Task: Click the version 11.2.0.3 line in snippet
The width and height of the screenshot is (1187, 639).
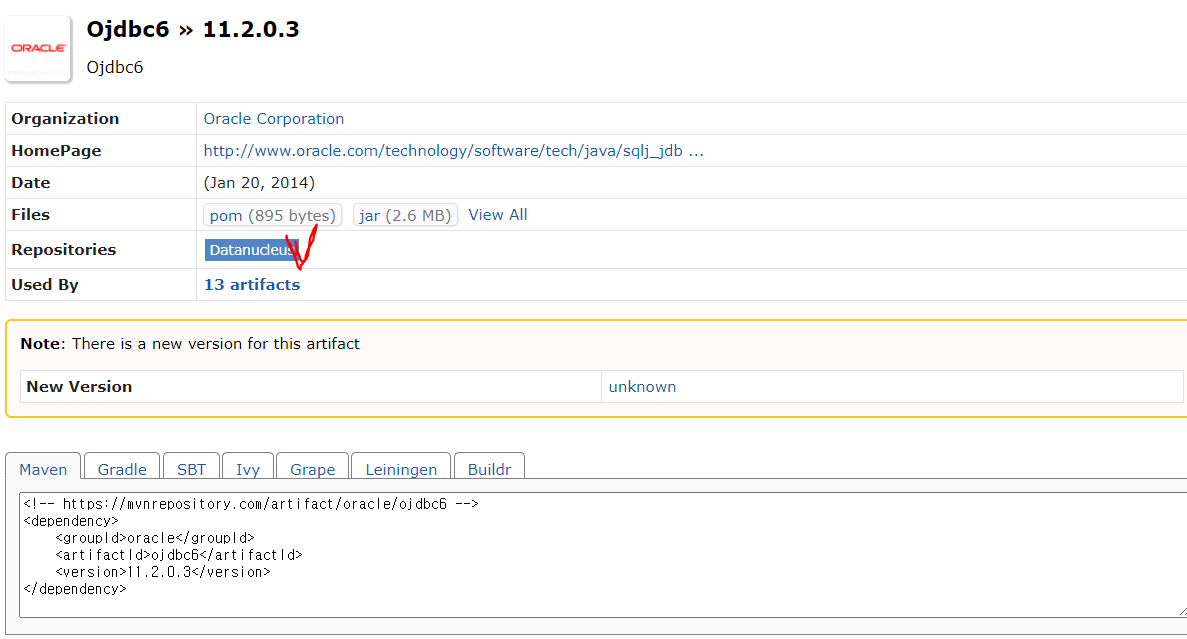Action: click(163, 572)
